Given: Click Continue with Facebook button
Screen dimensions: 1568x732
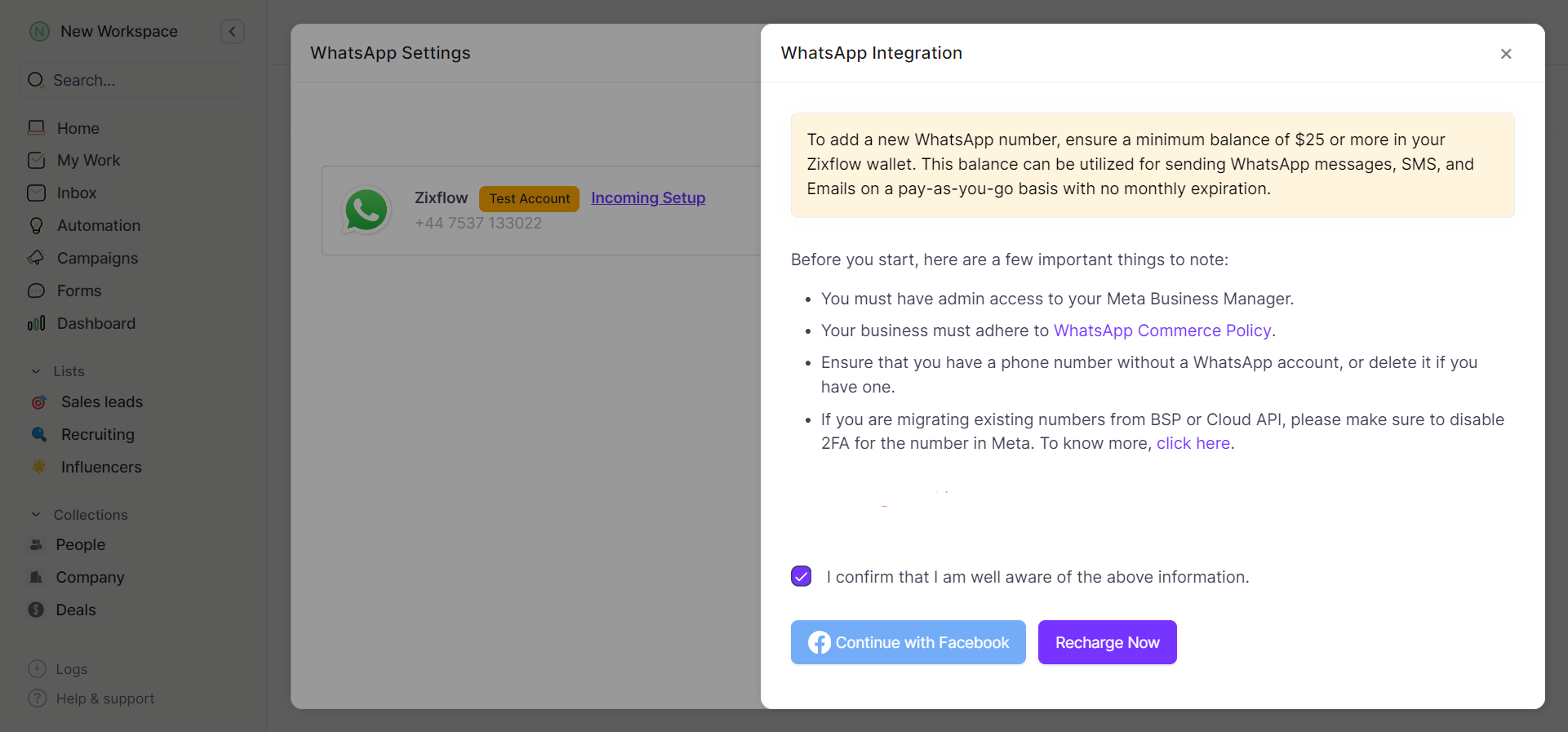Looking at the screenshot, I should click(908, 642).
